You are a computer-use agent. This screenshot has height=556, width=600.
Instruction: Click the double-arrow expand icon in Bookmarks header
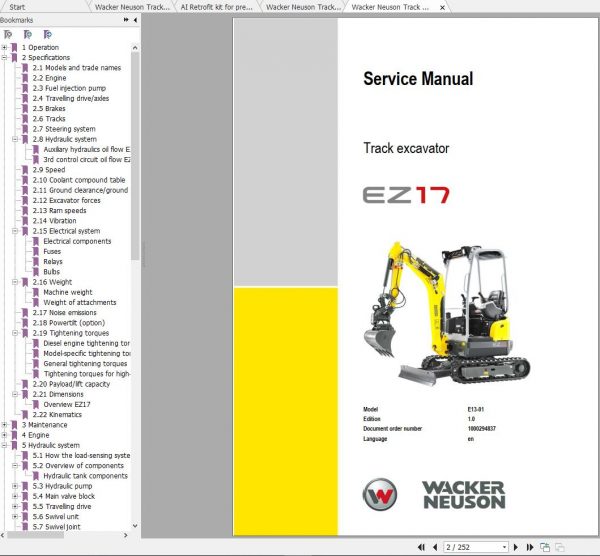point(126,20)
